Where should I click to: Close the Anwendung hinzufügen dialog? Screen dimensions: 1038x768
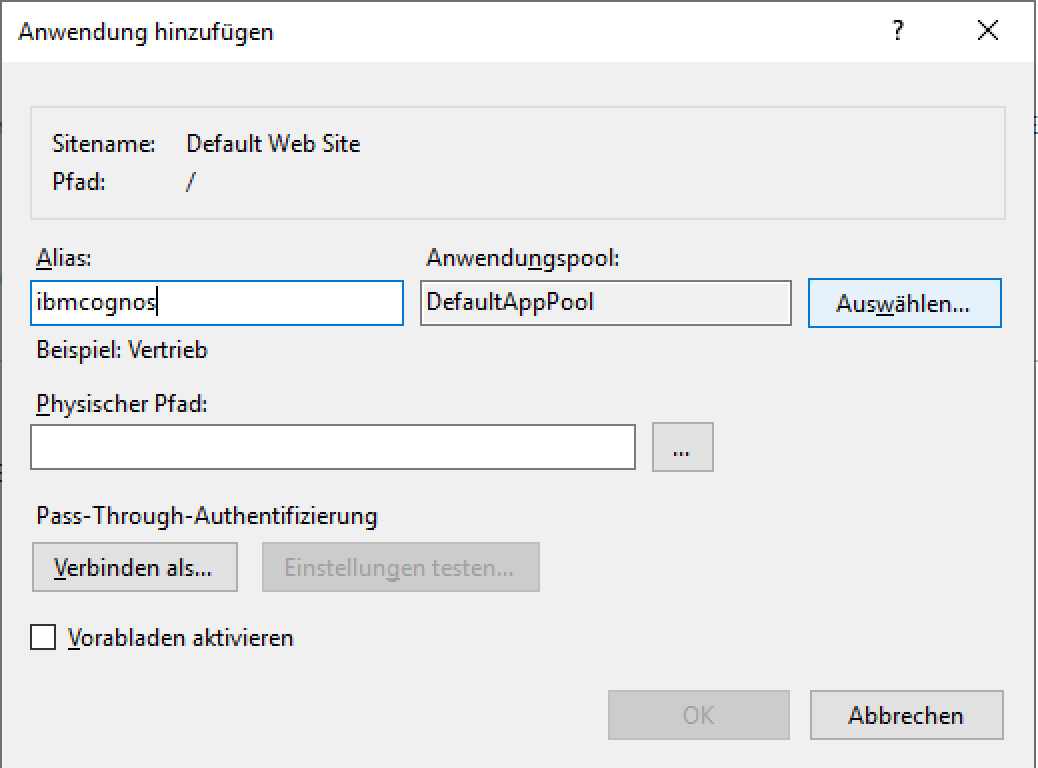pos(988,31)
